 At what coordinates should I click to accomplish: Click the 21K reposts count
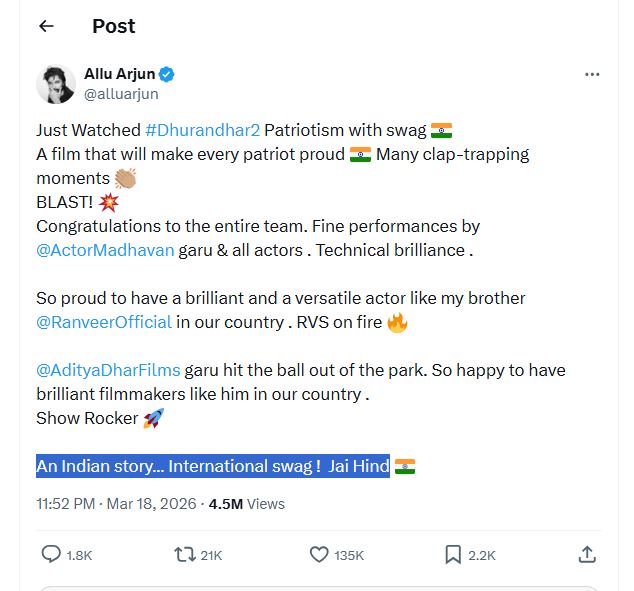tap(211, 554)
